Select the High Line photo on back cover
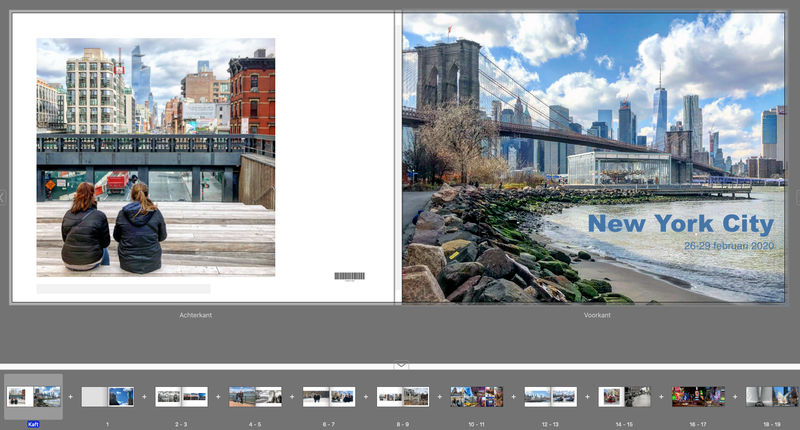 (x=156, y=157)
